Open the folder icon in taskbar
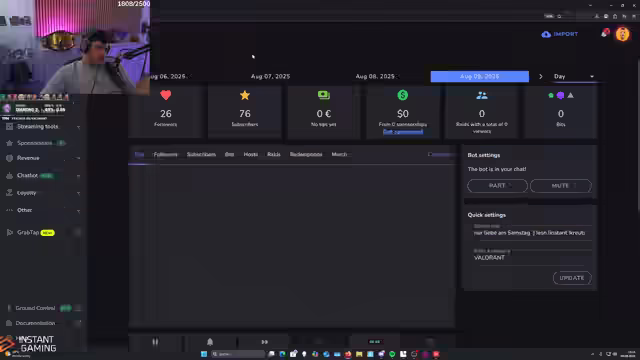 (359, 354)
